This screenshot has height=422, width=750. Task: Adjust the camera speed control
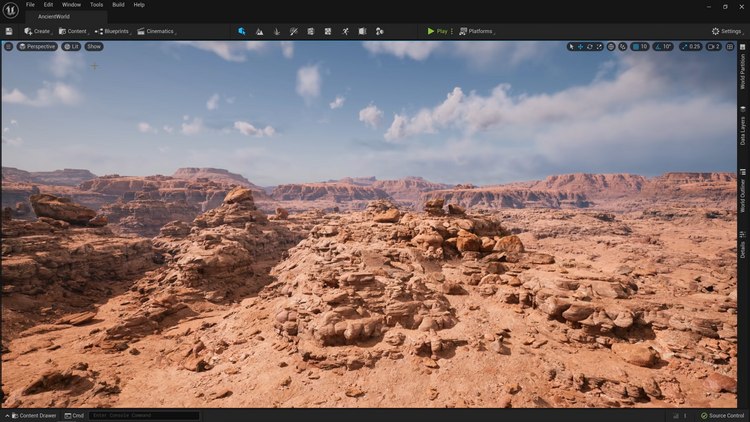715,46
